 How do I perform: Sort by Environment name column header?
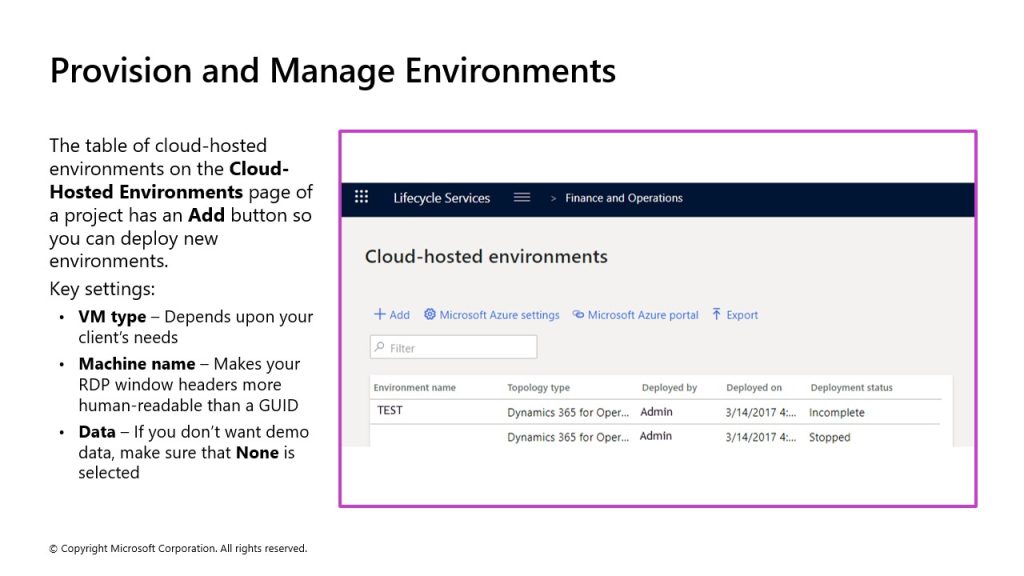pos(415,387)
